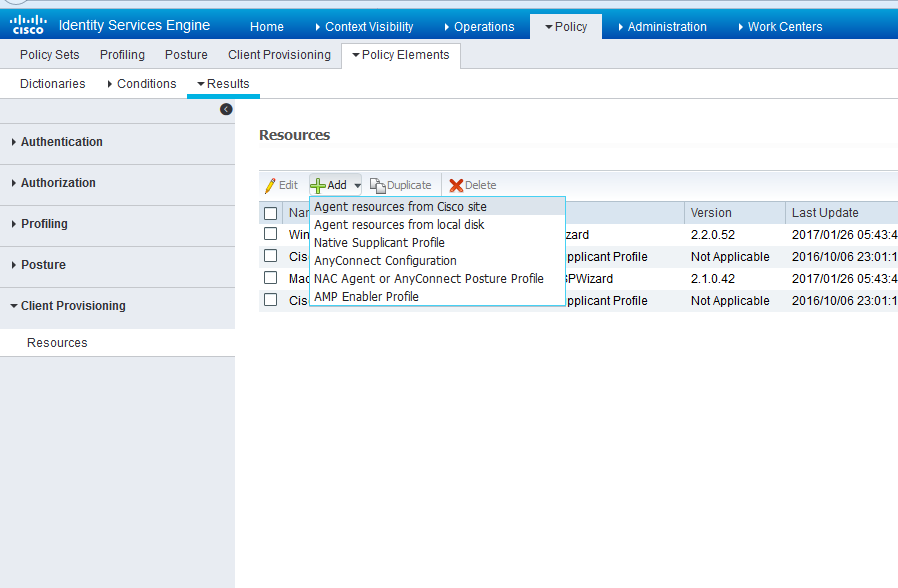Viewport: 898px width, 588px height.
Task: Check the row with version 2.2.0.52
Action: (x=270, y=234)
